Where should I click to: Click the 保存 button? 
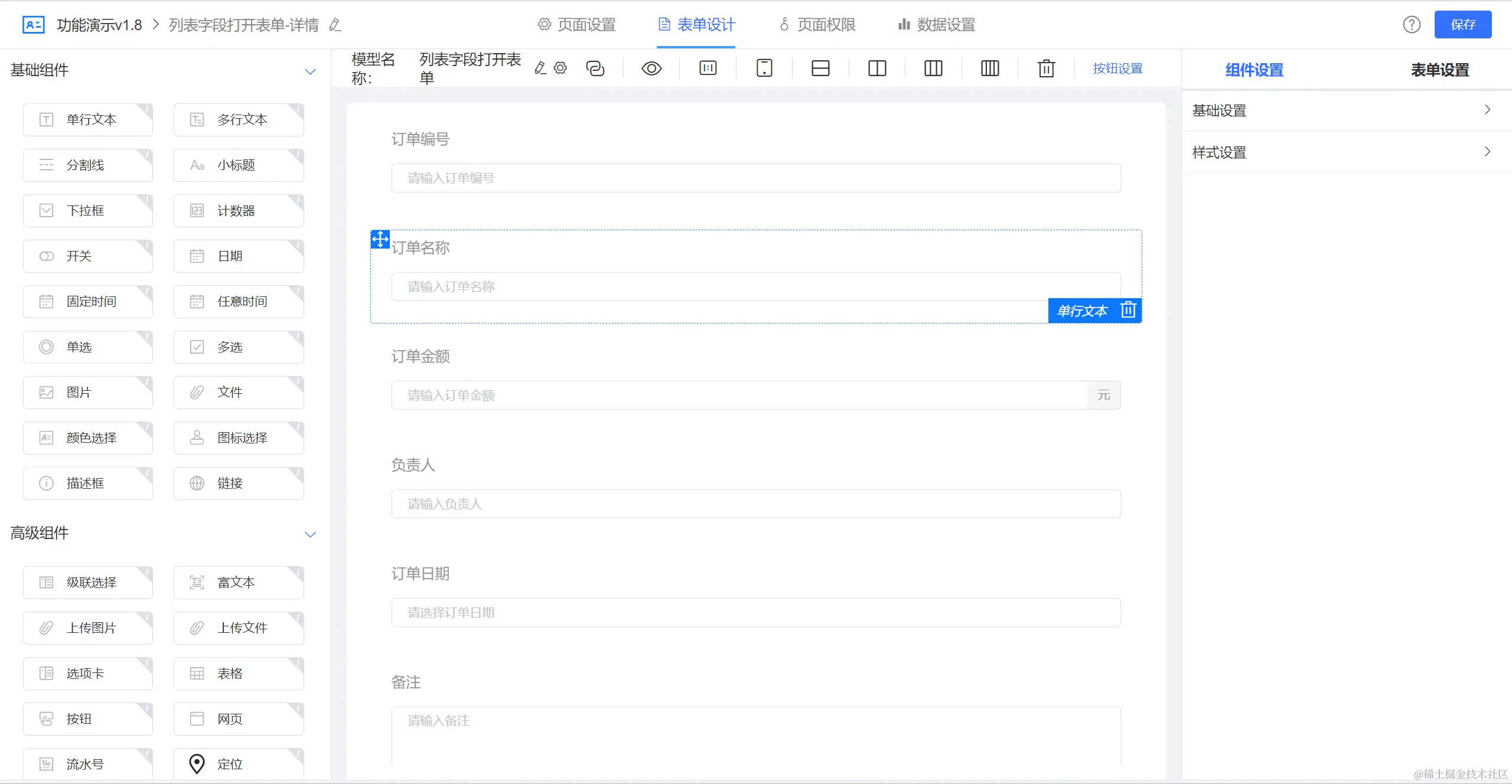coord(1462,25)
